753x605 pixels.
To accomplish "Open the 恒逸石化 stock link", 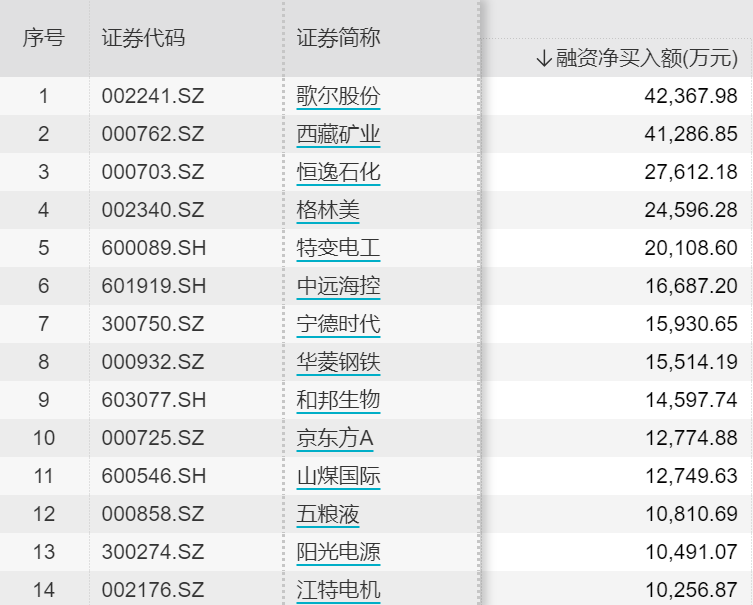I will coord(339,172).
